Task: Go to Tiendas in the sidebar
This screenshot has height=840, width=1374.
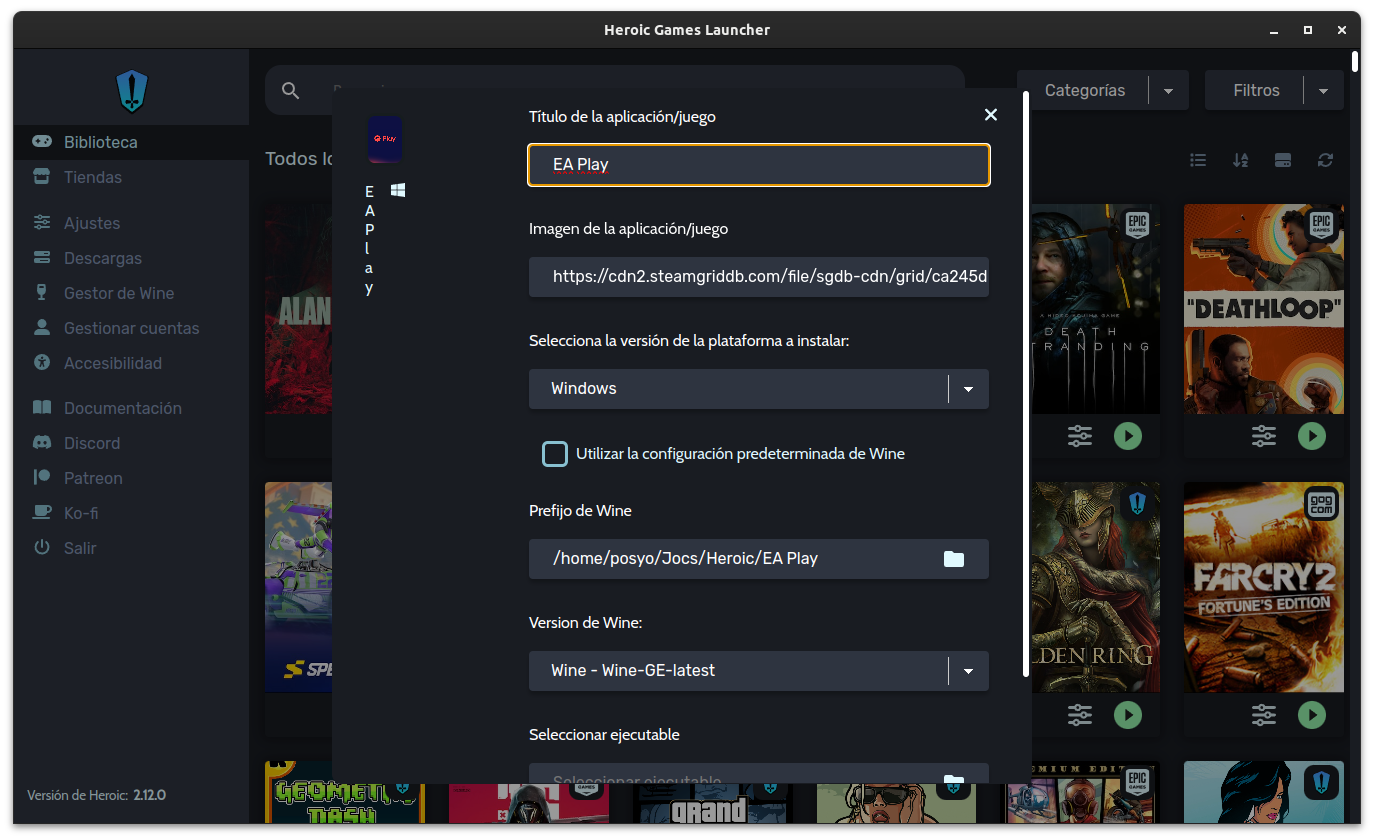Action: (93, 177)
